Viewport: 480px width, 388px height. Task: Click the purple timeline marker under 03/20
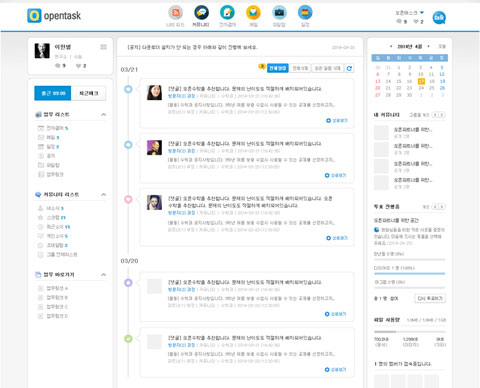[128, 283]
